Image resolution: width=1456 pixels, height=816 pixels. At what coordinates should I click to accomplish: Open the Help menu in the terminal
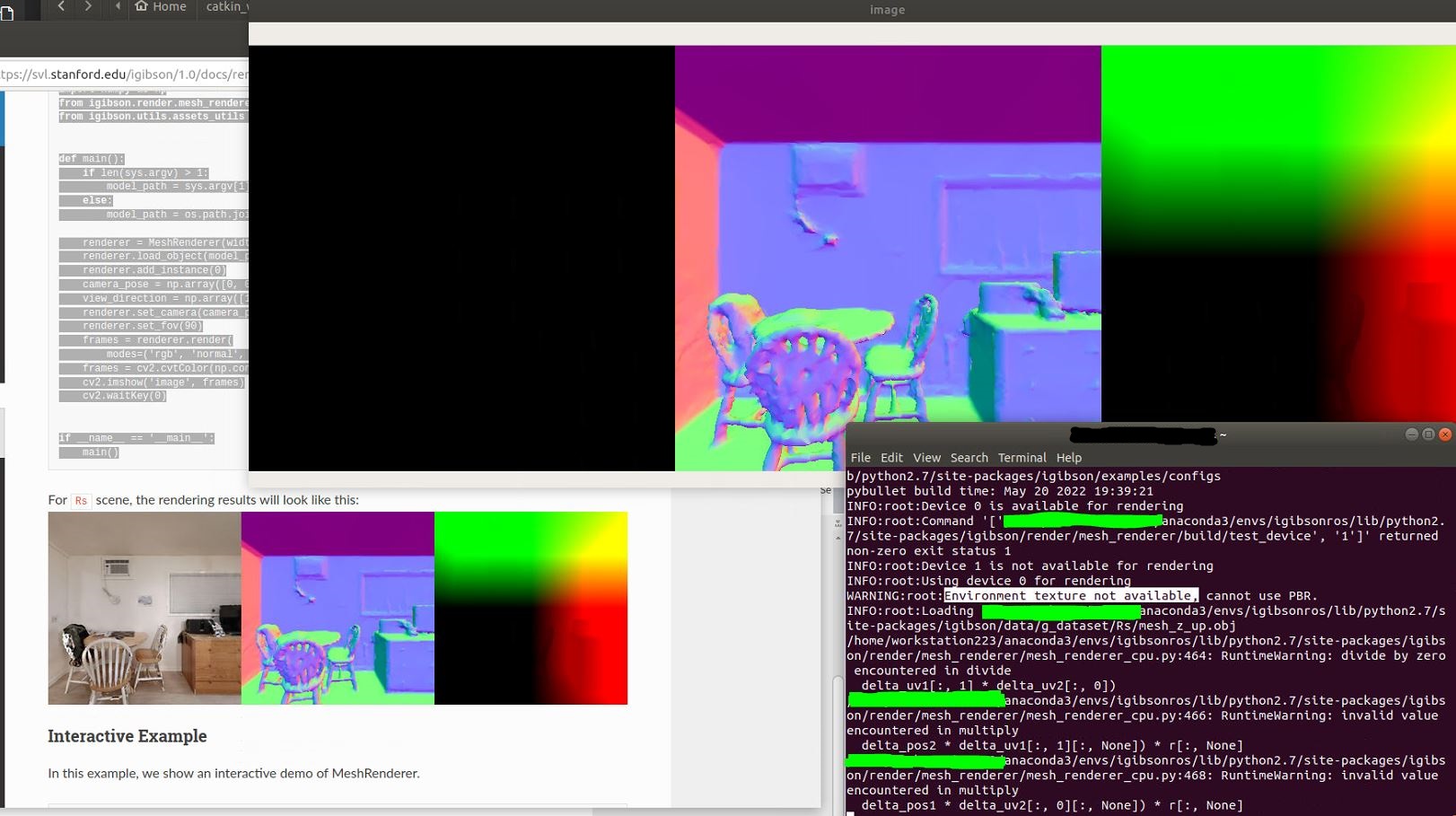(1068, 457)
